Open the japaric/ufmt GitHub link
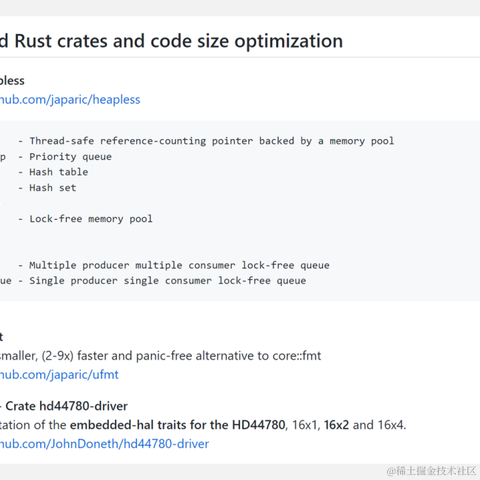 click(x=59, y=375)
